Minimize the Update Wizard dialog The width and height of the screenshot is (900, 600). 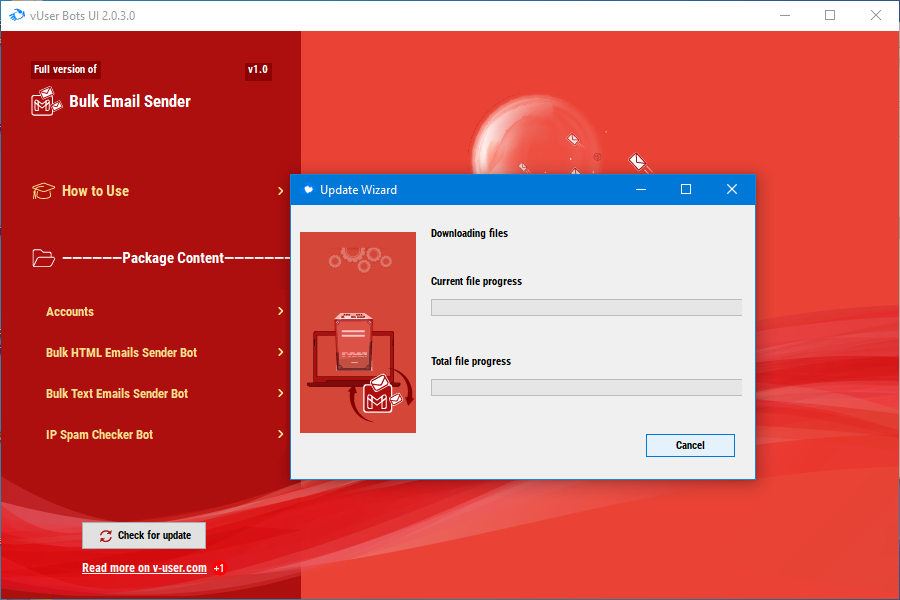[x=641, y=189]
